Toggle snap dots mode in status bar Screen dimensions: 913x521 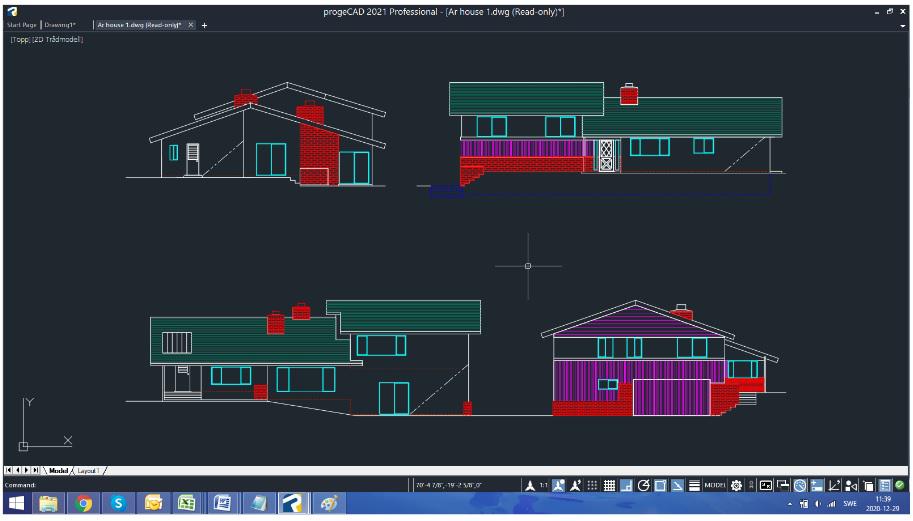pos(592,485)
